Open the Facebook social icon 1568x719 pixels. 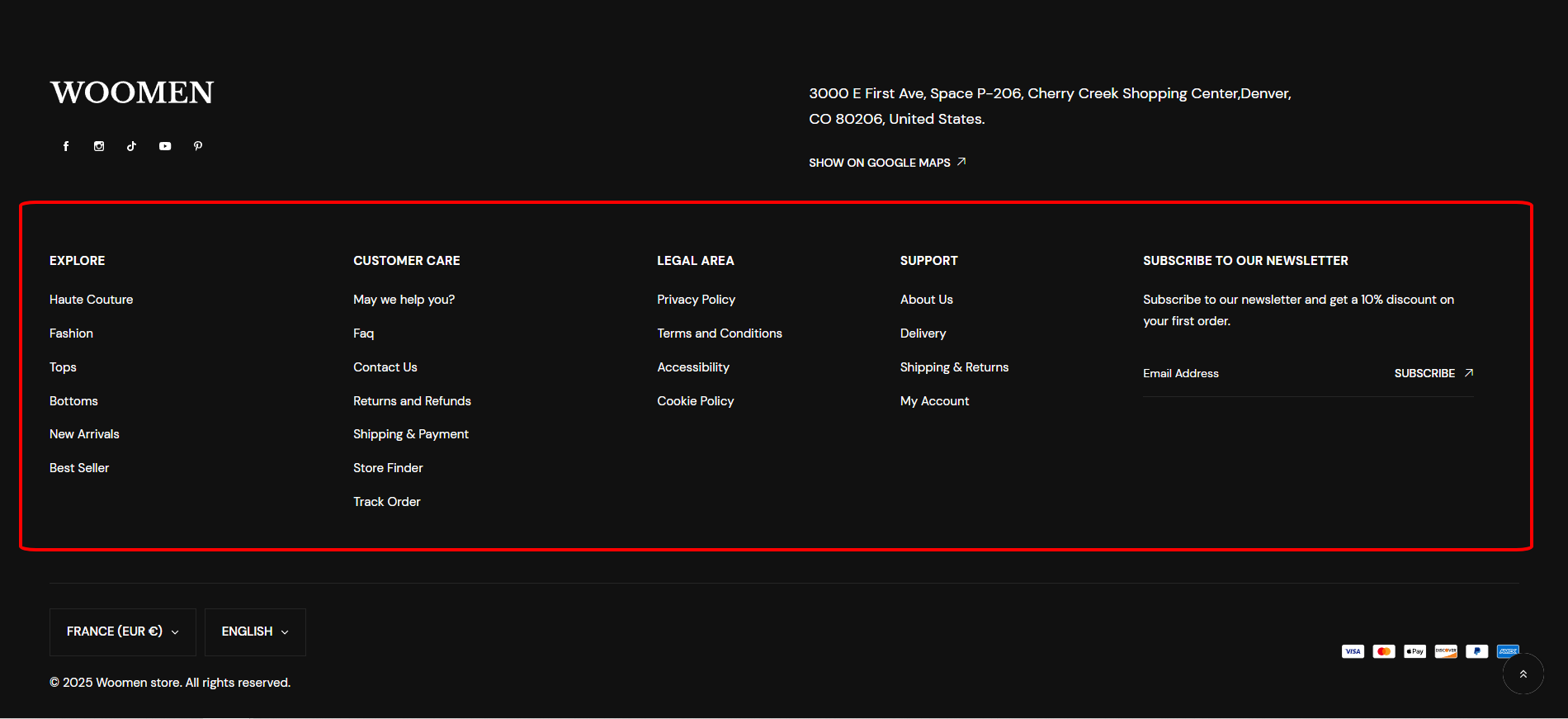(x=66, y=146)
